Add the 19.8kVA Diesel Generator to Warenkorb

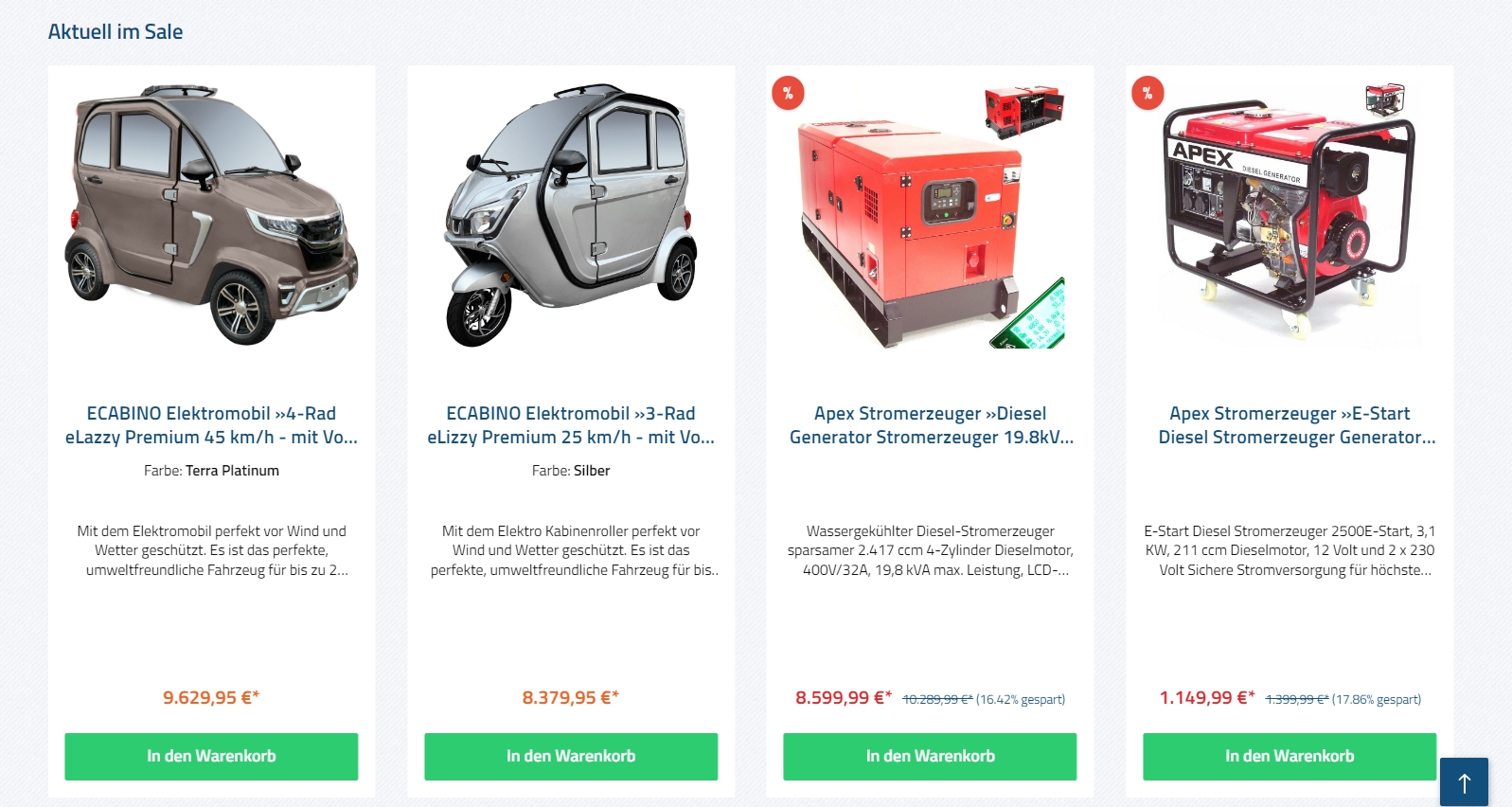[930, 756]
